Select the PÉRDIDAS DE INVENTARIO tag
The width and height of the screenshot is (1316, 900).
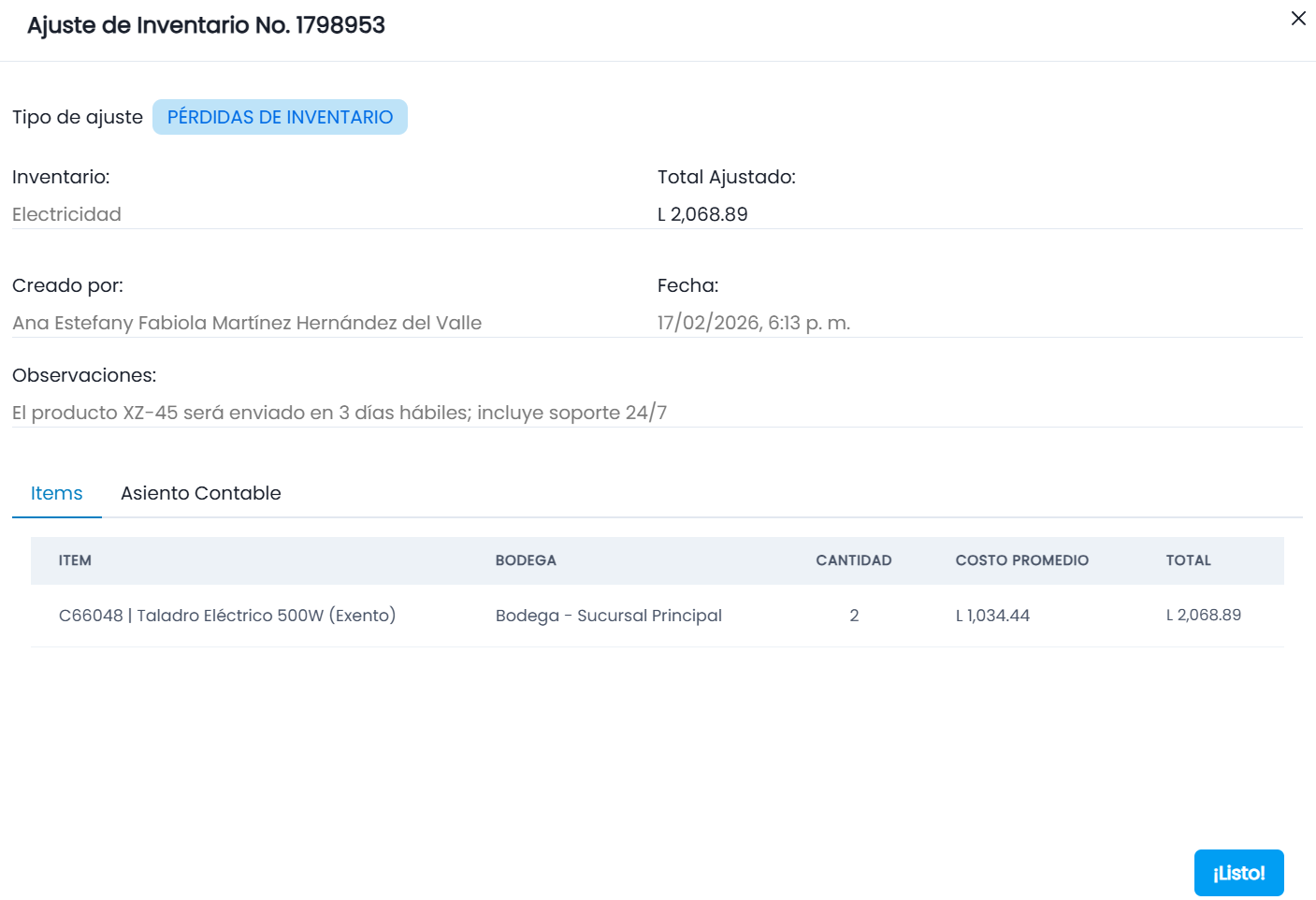point(280,117)
